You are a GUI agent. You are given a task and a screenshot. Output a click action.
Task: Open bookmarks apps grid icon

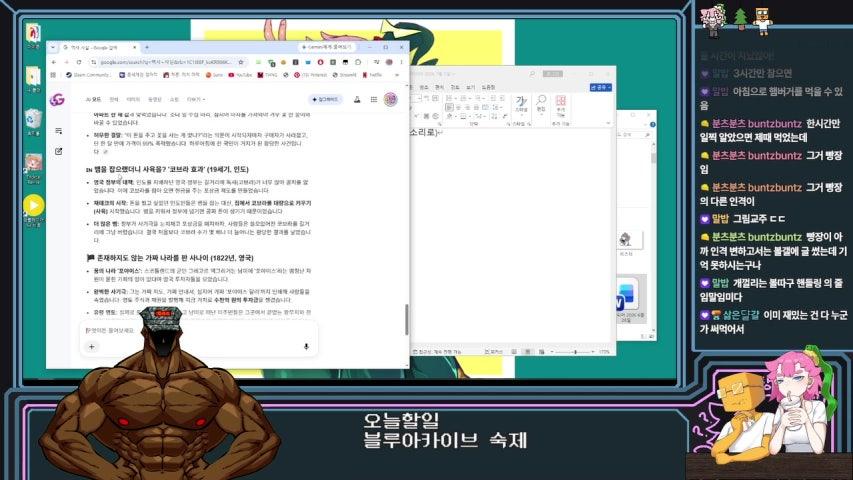coord(54,75)
